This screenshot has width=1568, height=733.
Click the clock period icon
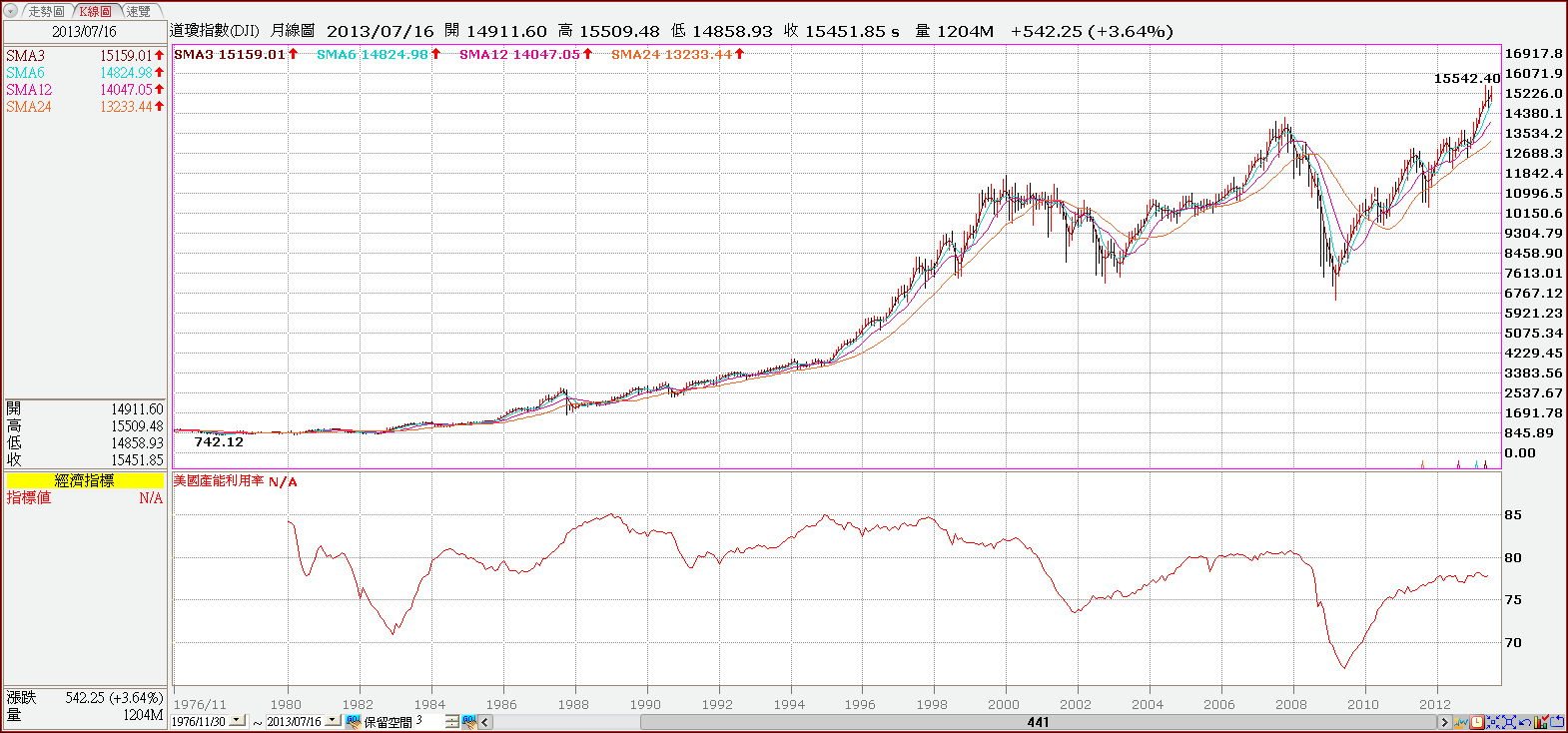pos(1476,722)
